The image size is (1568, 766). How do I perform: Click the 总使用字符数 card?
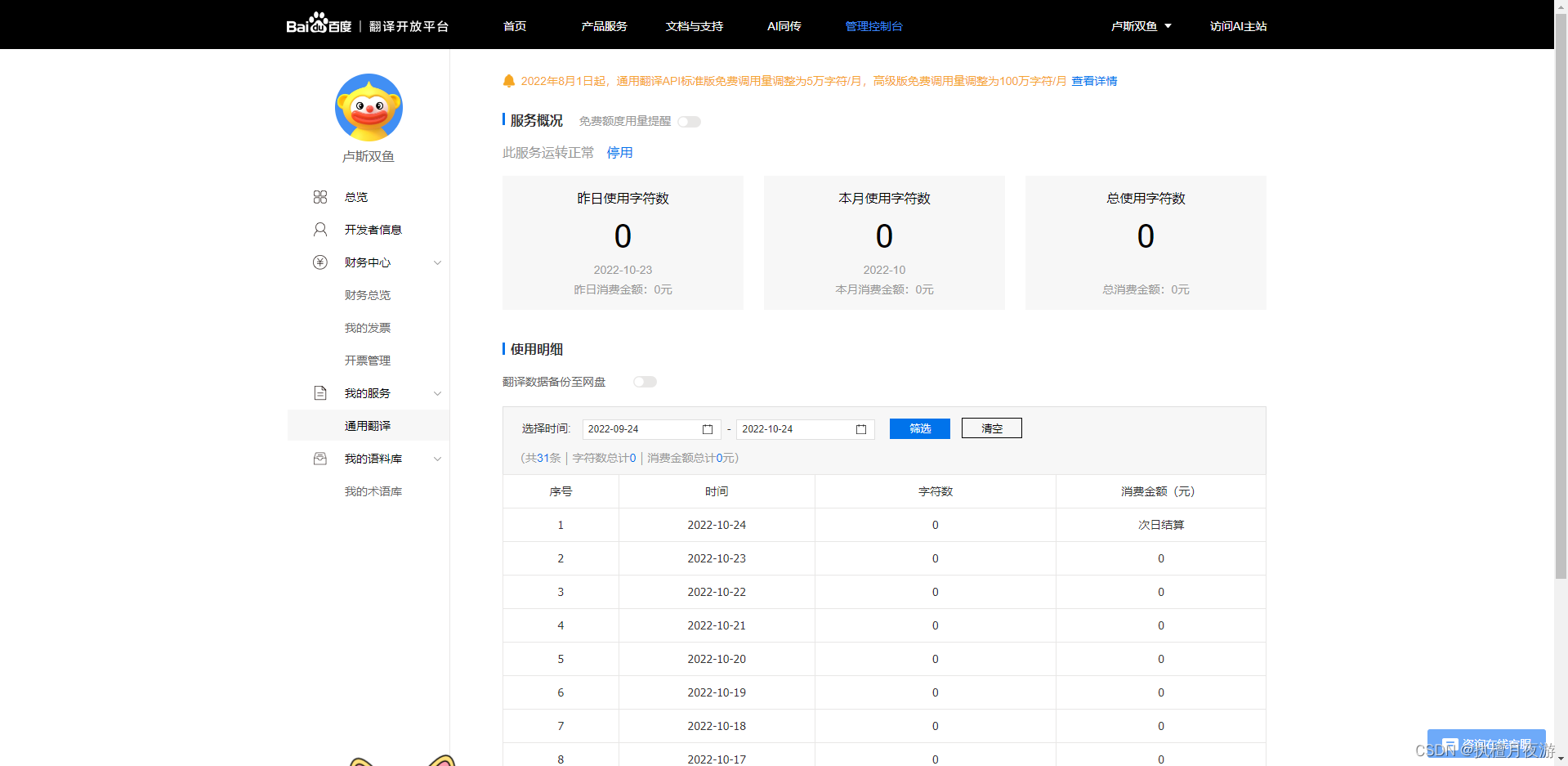click(1146, 243)
